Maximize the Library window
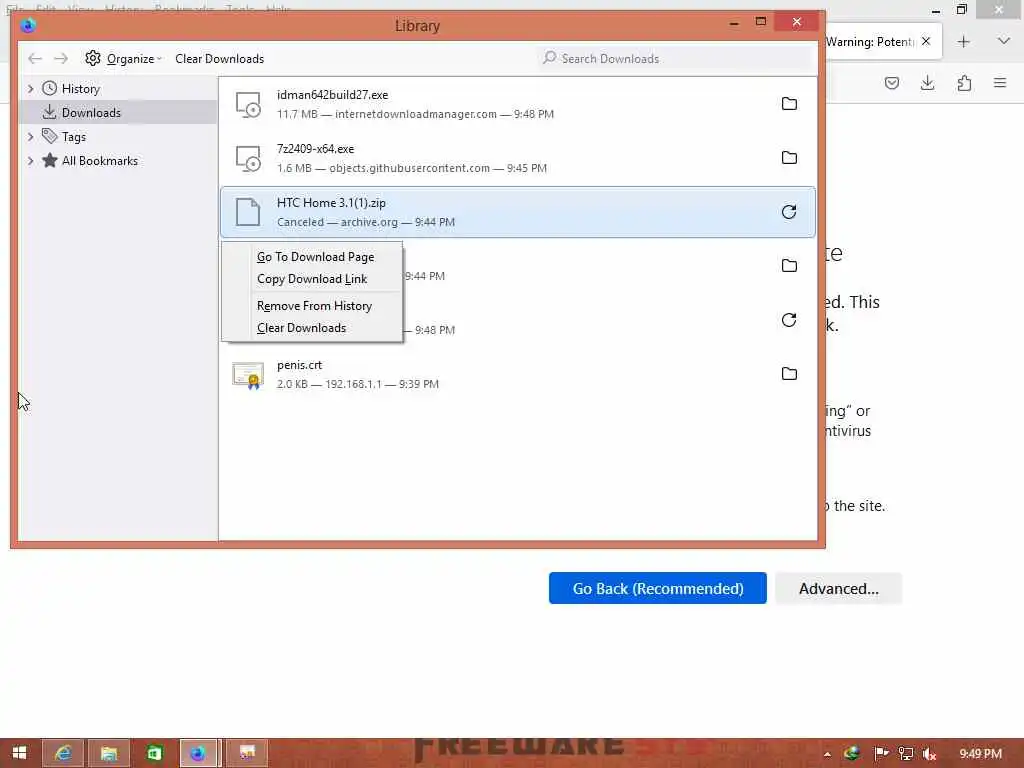Screen dimensions: 1024x768 click(x=761, y=22)
